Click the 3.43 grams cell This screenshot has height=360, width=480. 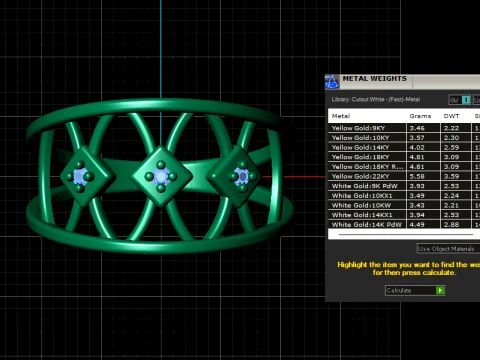423,205
